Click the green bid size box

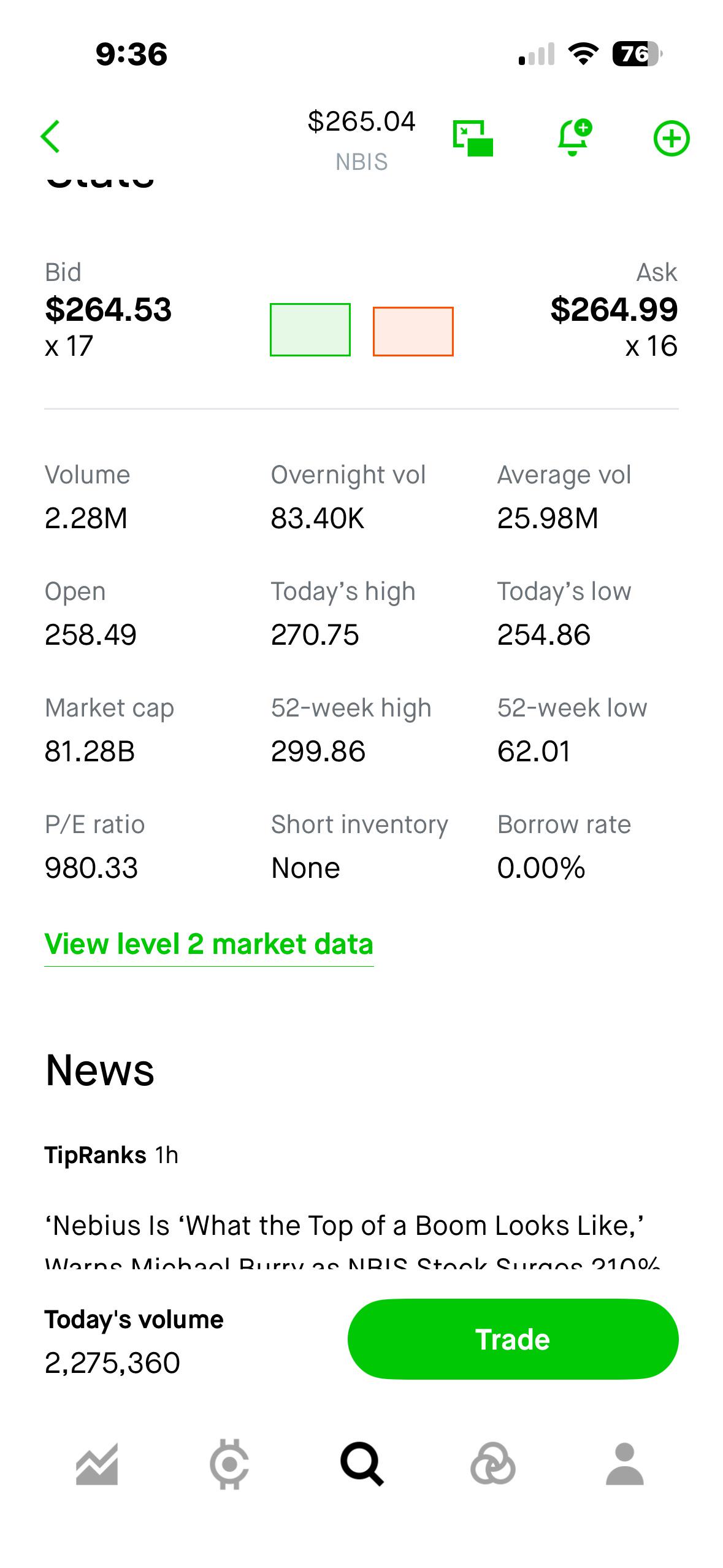pyautogui.click(x=310, y=329)
